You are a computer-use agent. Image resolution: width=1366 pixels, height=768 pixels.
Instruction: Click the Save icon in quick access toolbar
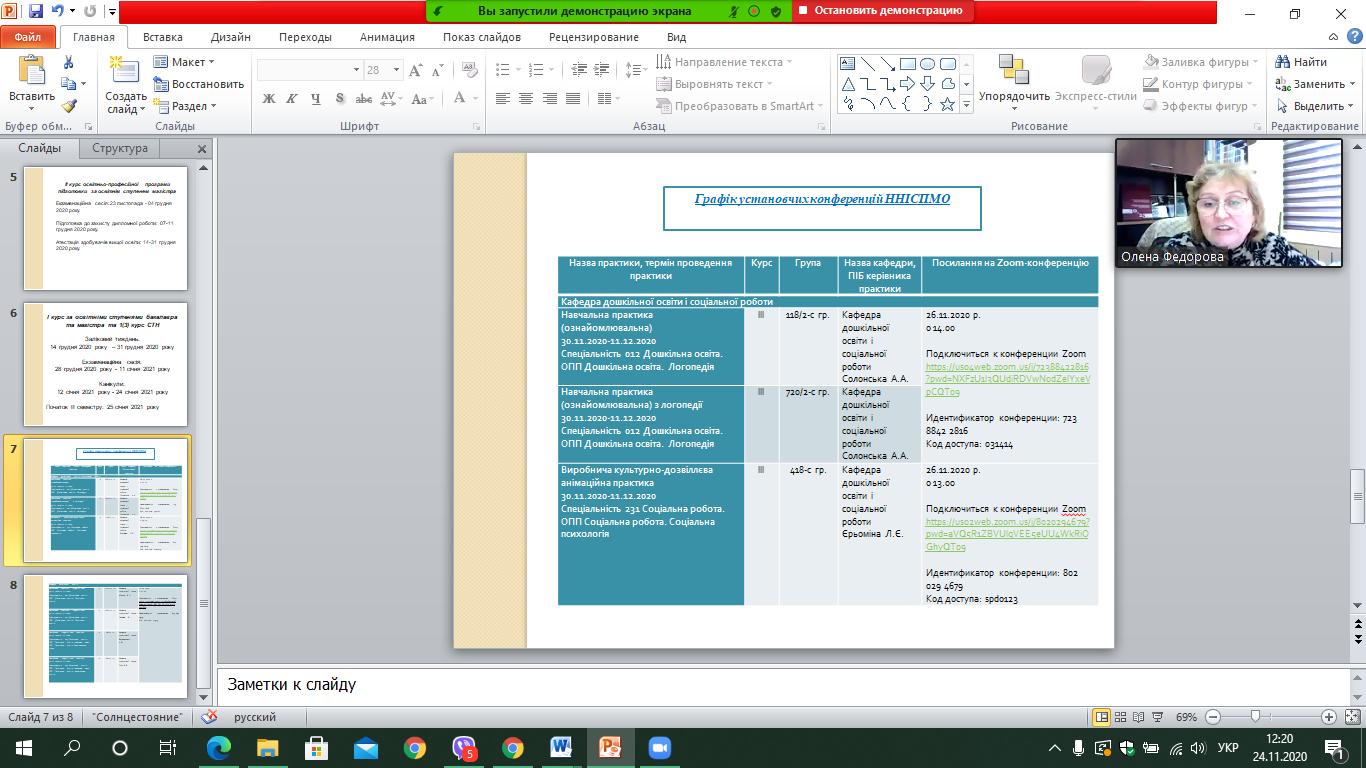pos(36,12)
